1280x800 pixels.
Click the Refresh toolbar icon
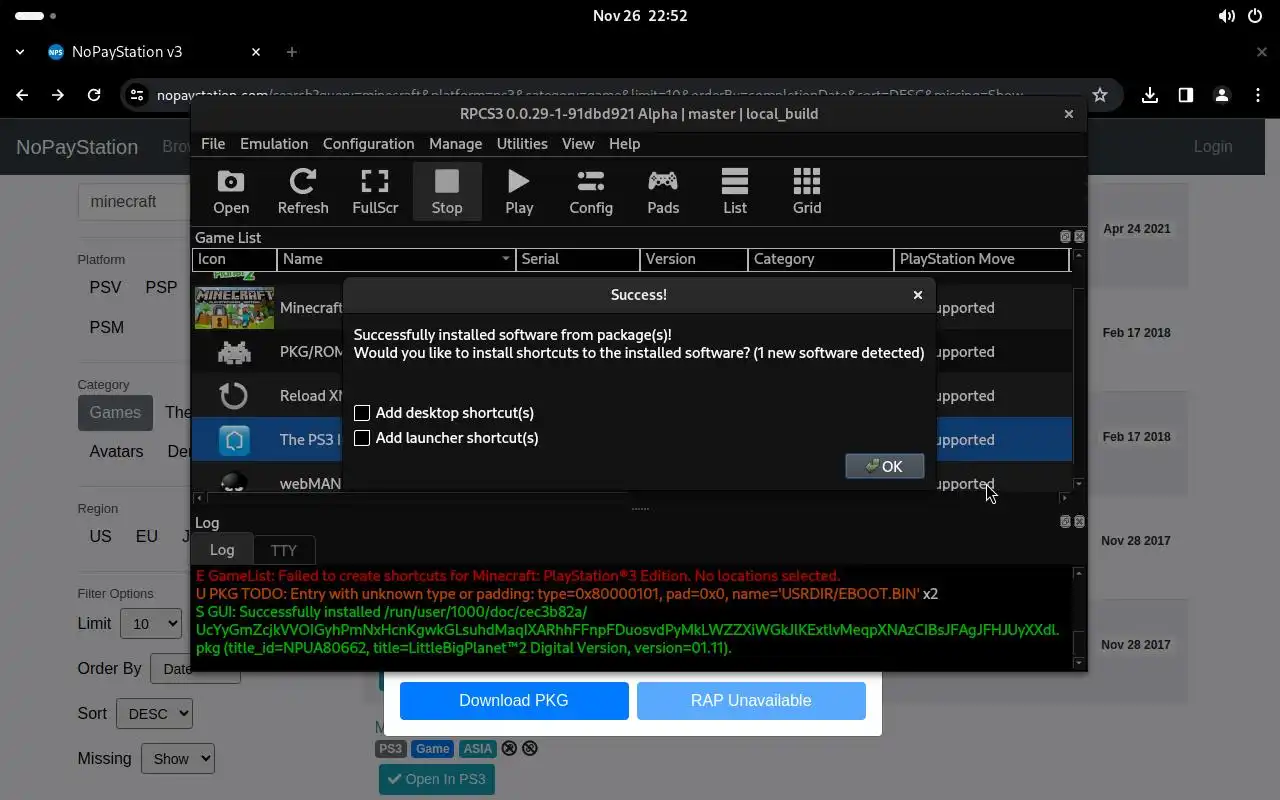coord(303,191)
